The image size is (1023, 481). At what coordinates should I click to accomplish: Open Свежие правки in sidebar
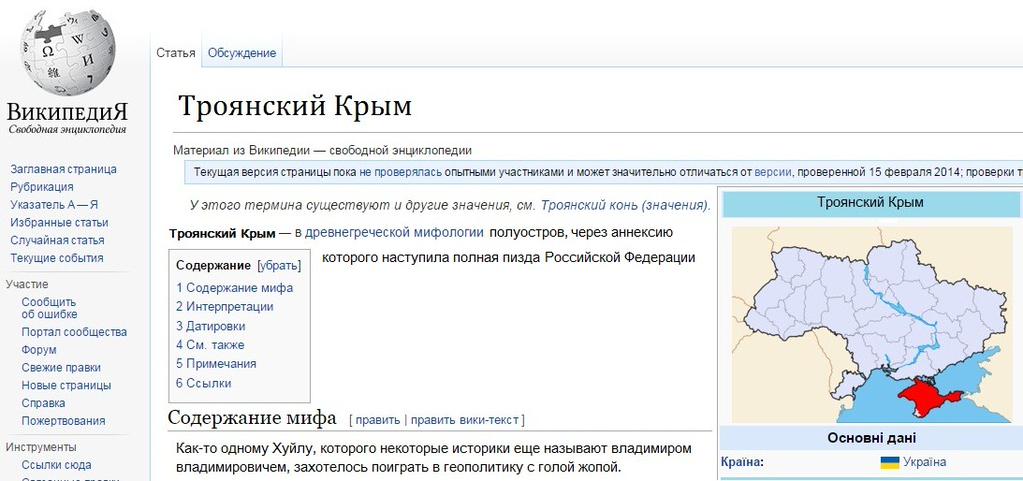pos(61,367)
